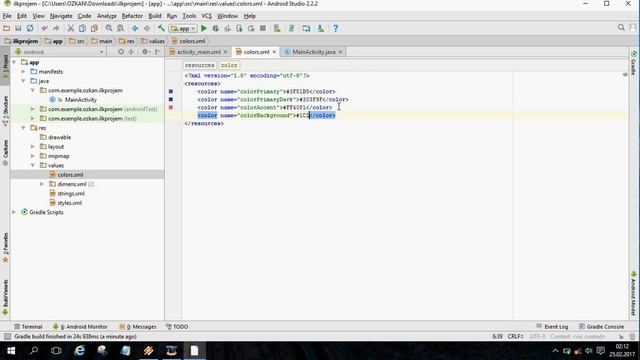Click the values breadcrumb in navigation bar

tap(153, 41)
